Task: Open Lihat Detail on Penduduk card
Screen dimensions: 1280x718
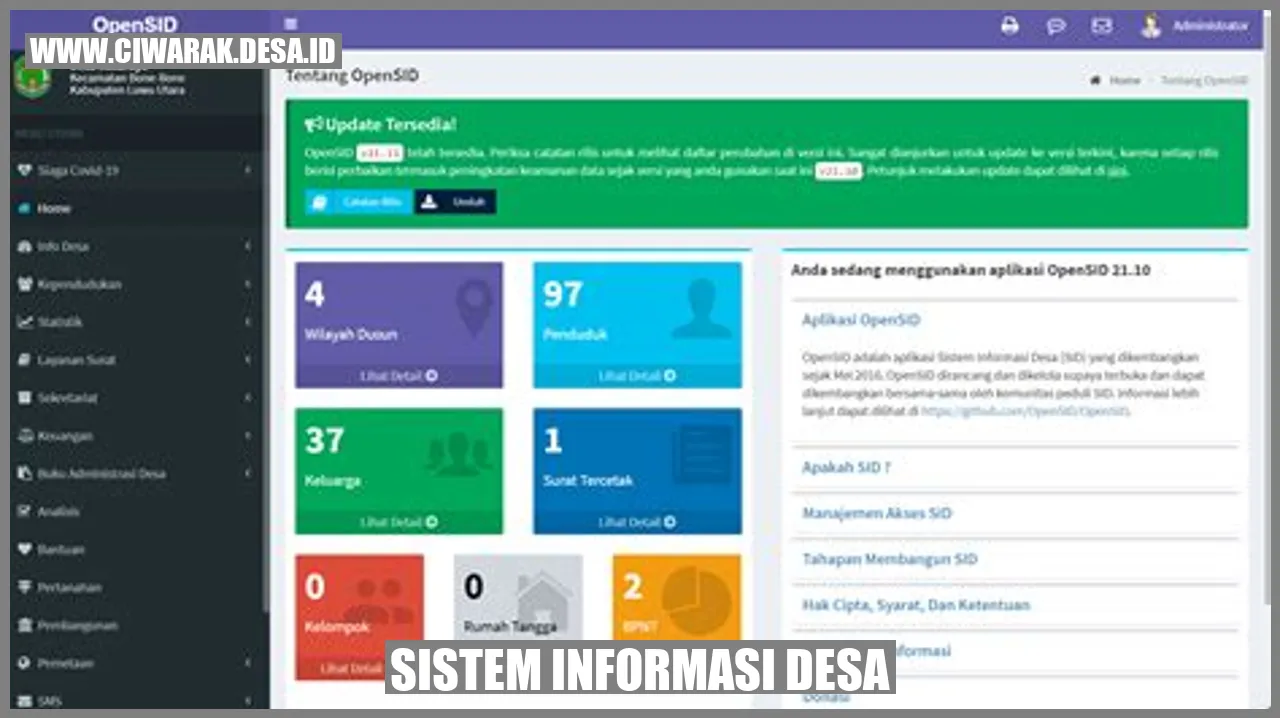Action: (637, 376)
